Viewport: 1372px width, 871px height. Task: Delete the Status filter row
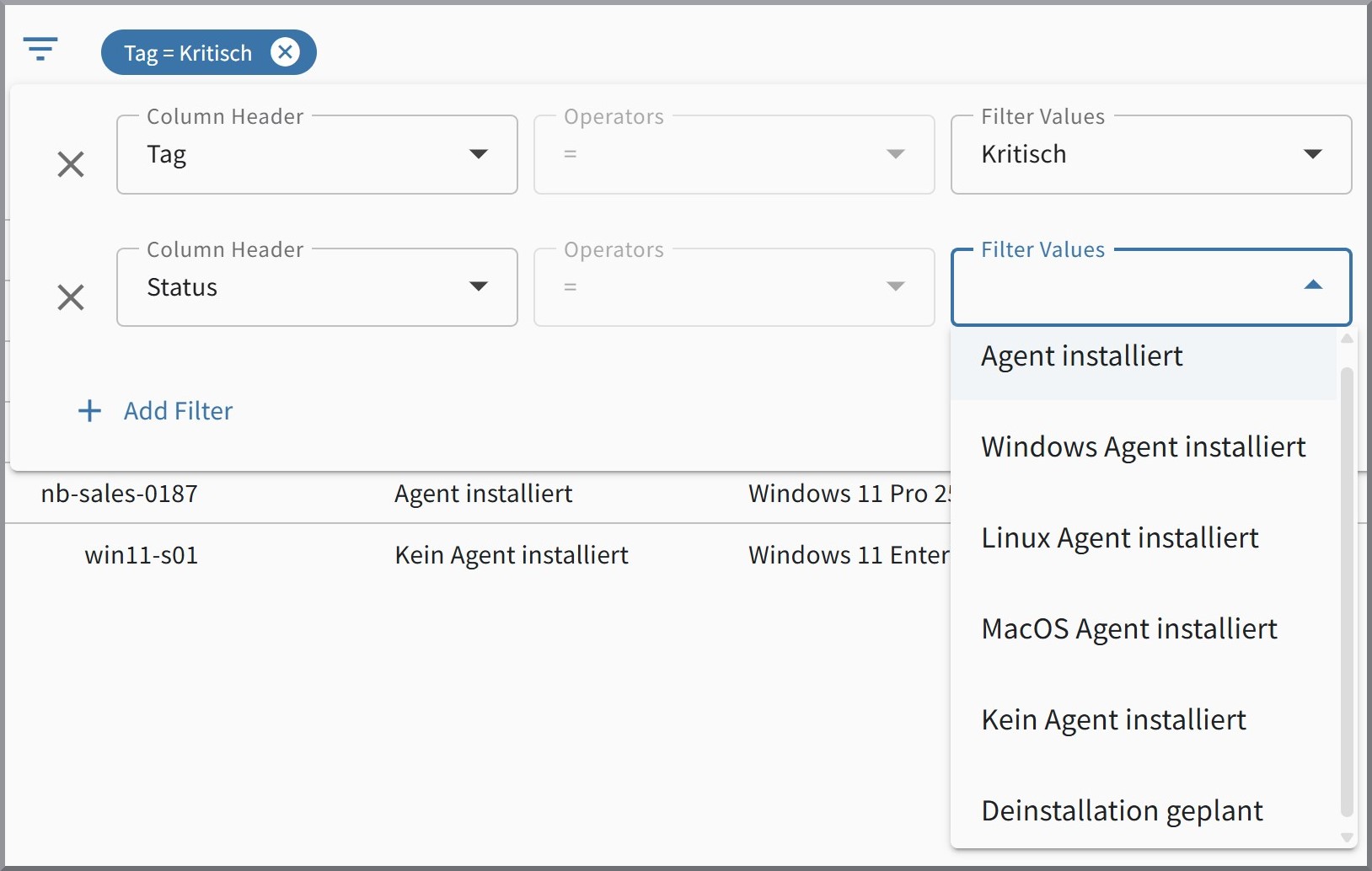click(x=71, y=297)
